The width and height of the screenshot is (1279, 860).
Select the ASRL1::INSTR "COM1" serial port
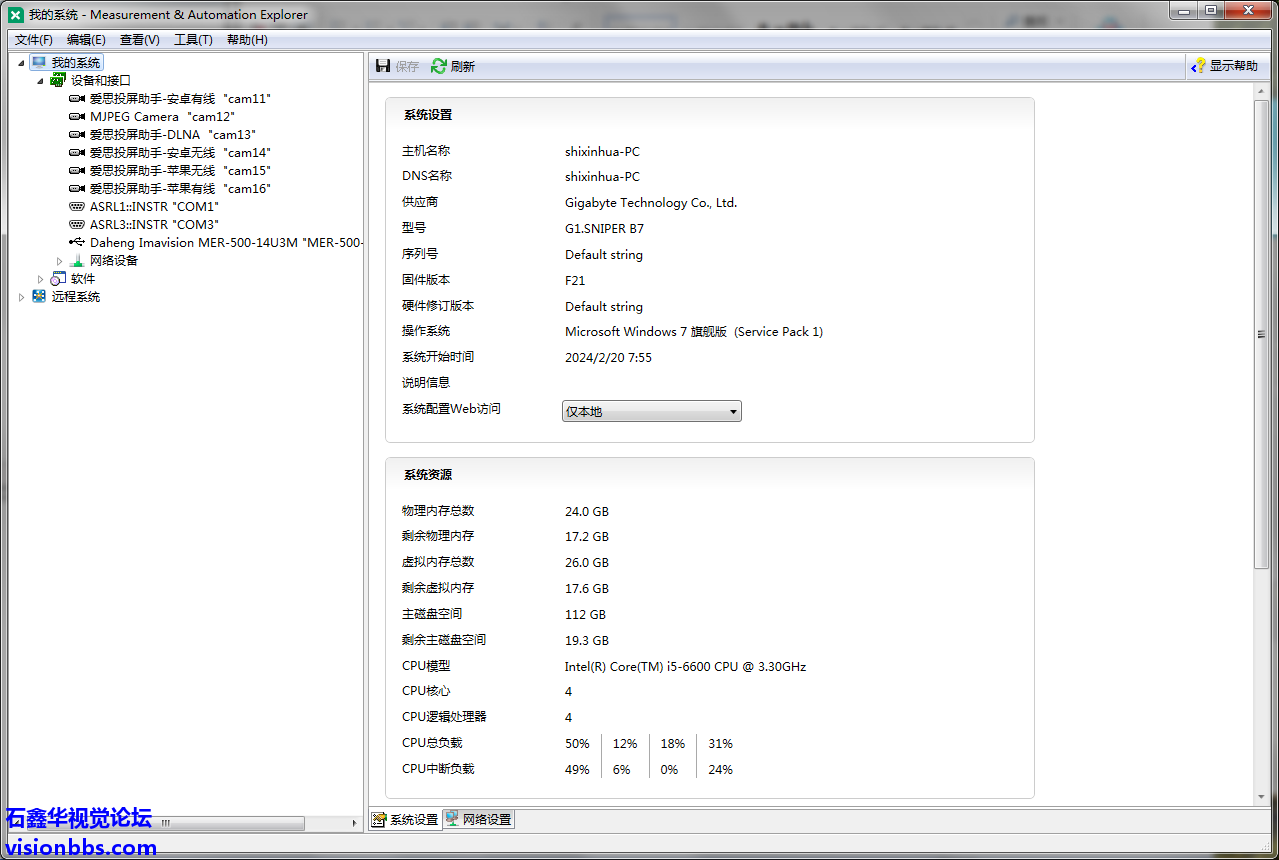pos(153,207)
